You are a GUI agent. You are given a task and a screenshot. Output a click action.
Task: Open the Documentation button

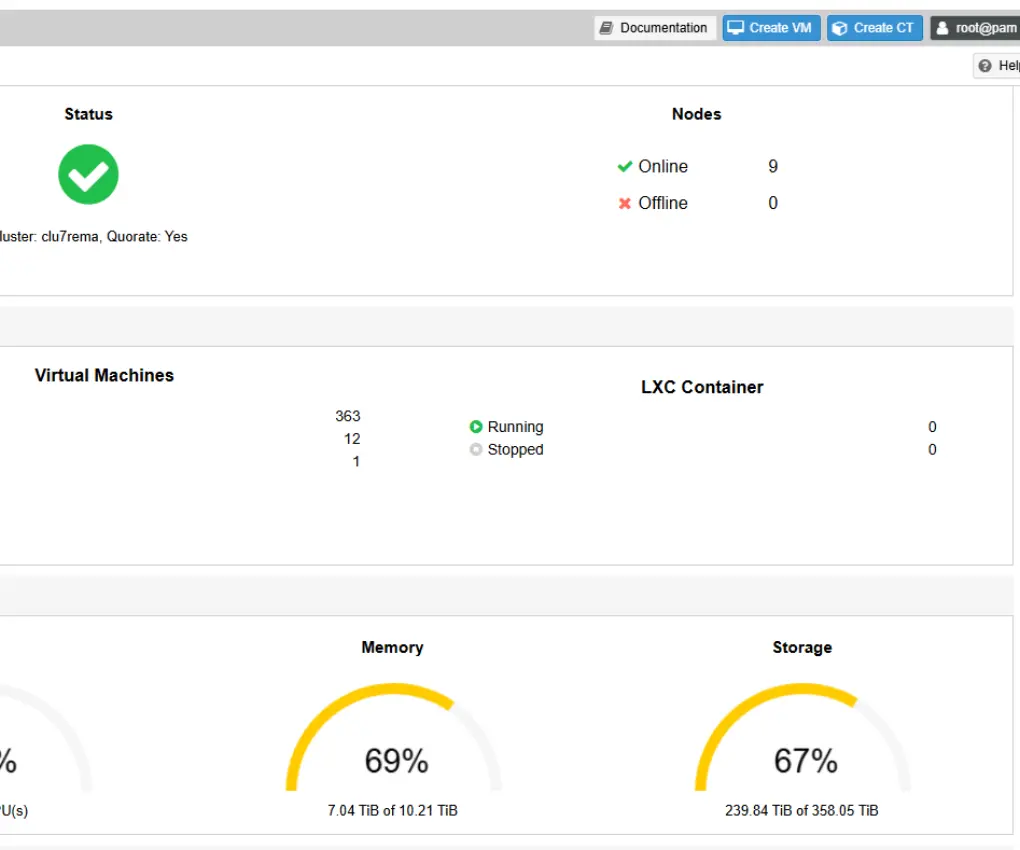655,28
